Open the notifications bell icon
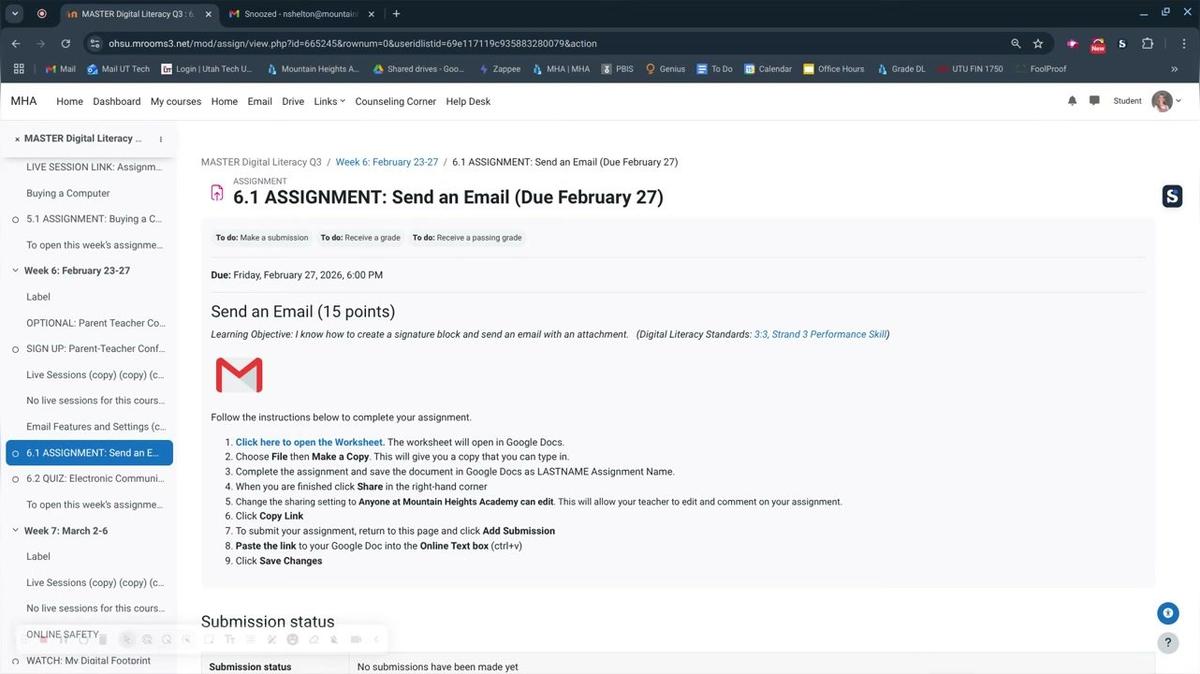1200x674 pixels. [x=1071, y=100]
